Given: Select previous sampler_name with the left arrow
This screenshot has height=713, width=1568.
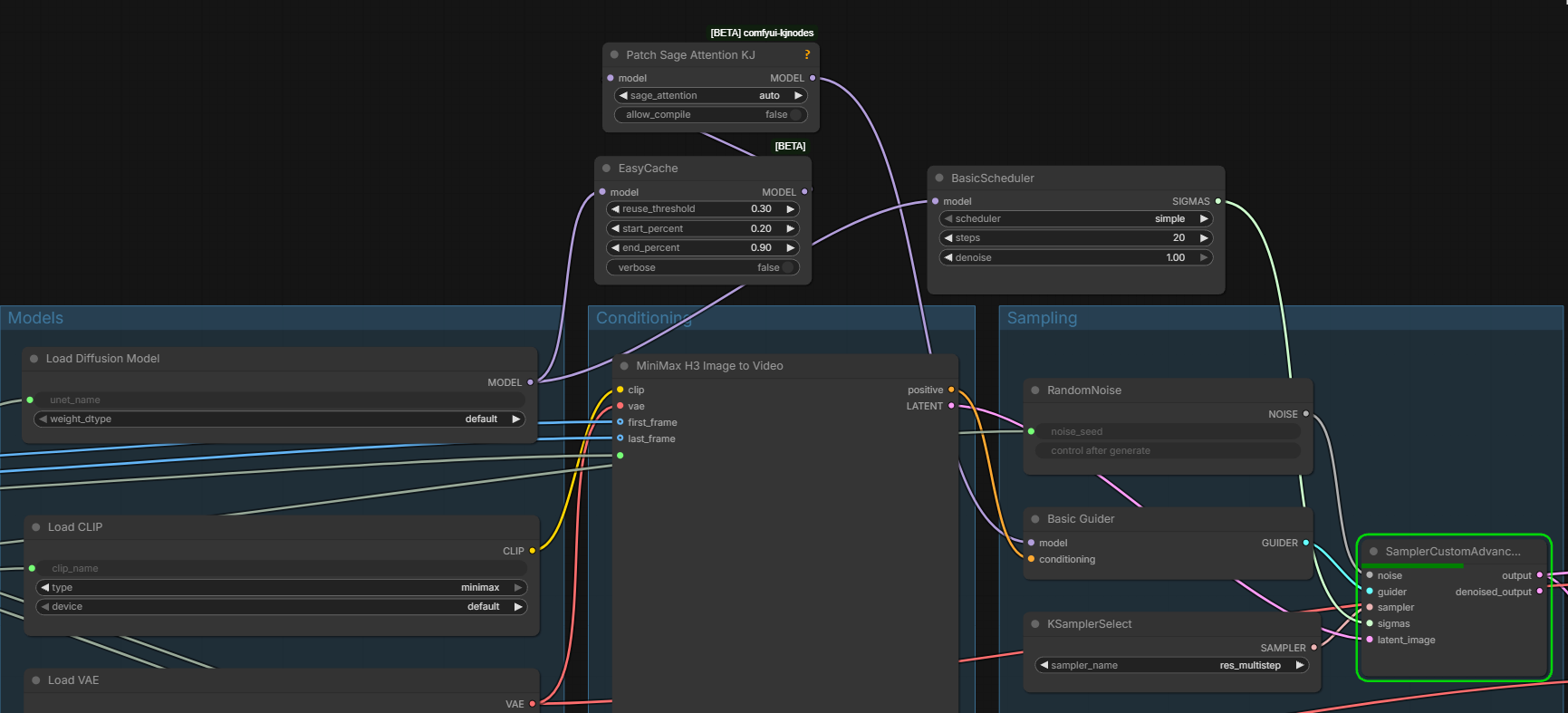Looking at the screenshot, I should click(1044, 665).
